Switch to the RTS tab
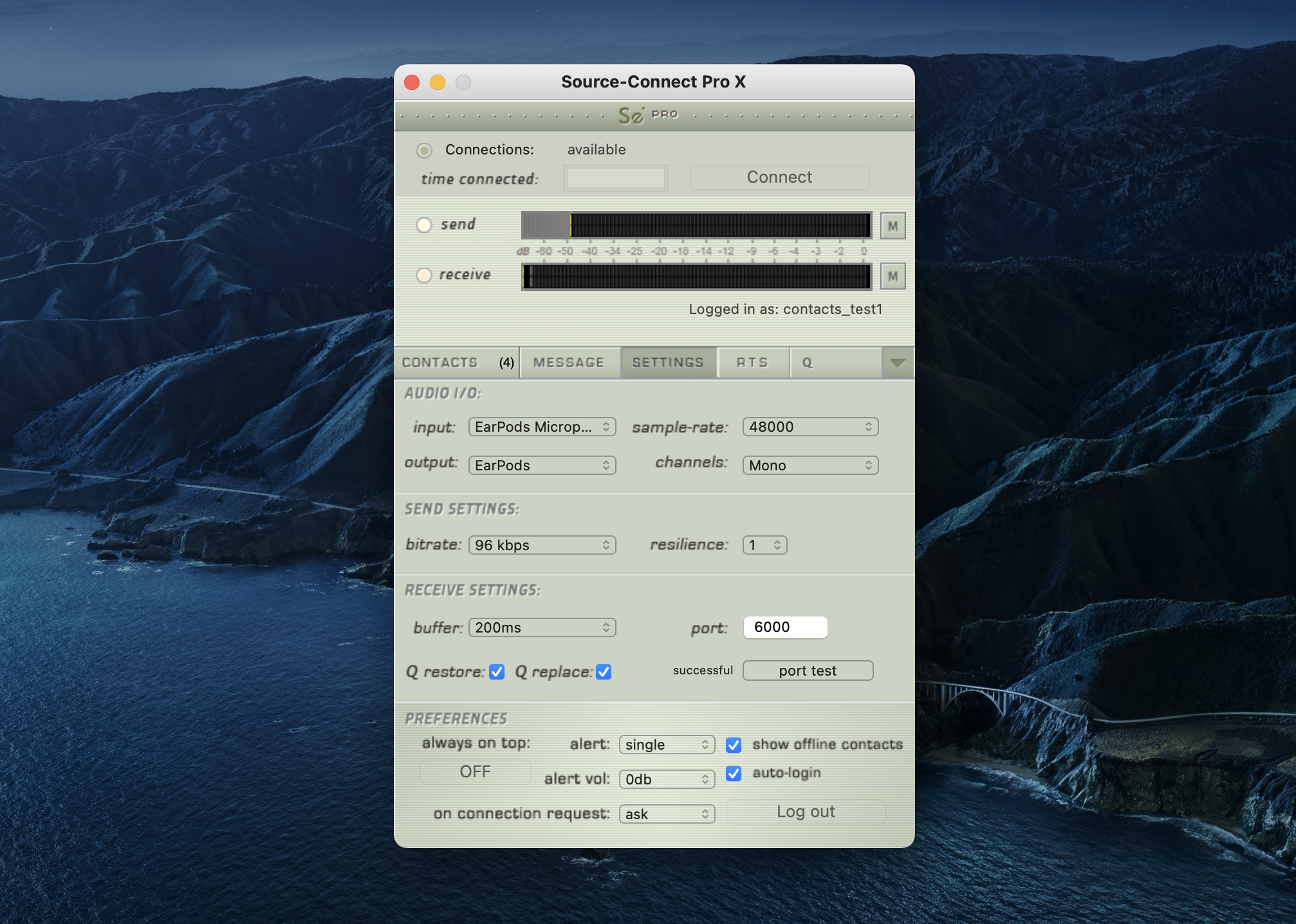This screenshot has height=924, width=1296. pyautogui.click(x=752, y=362)
